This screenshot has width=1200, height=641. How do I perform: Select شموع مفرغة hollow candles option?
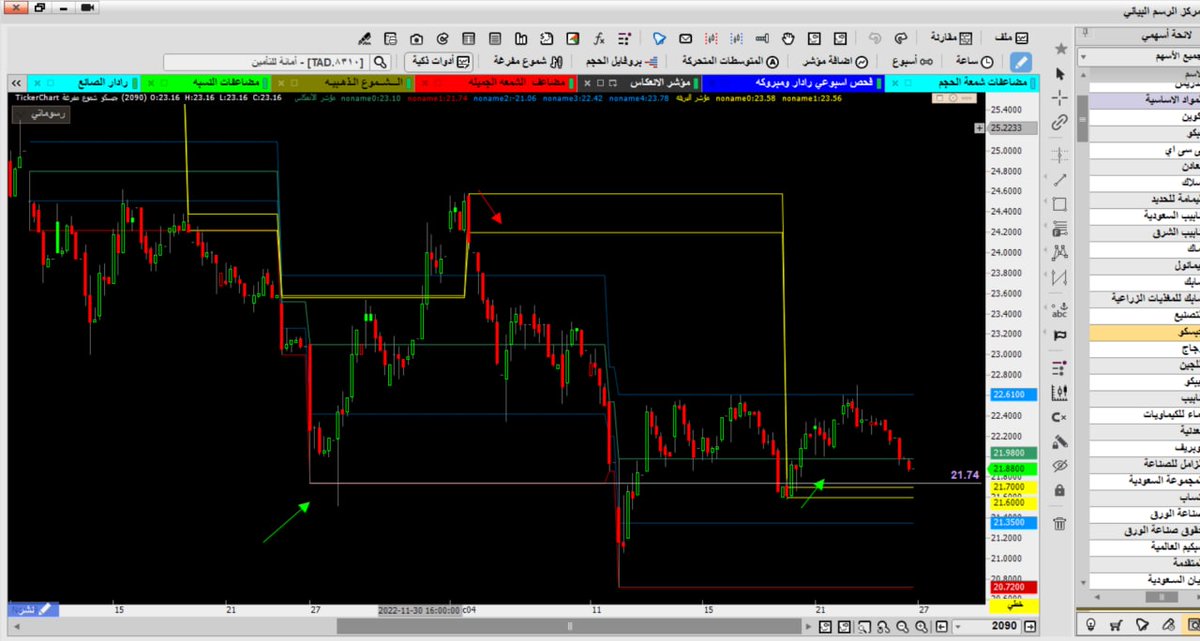coord(526,62)
